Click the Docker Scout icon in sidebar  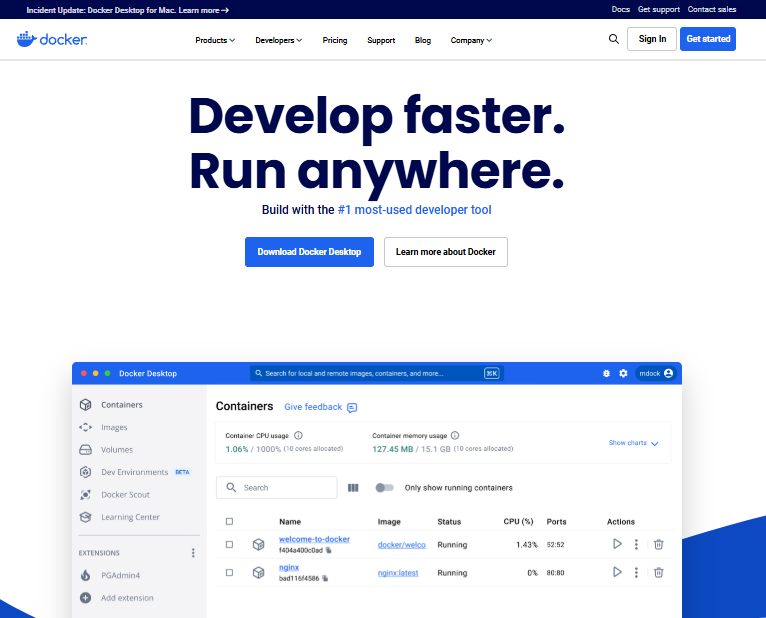click(x=85, y=494)
